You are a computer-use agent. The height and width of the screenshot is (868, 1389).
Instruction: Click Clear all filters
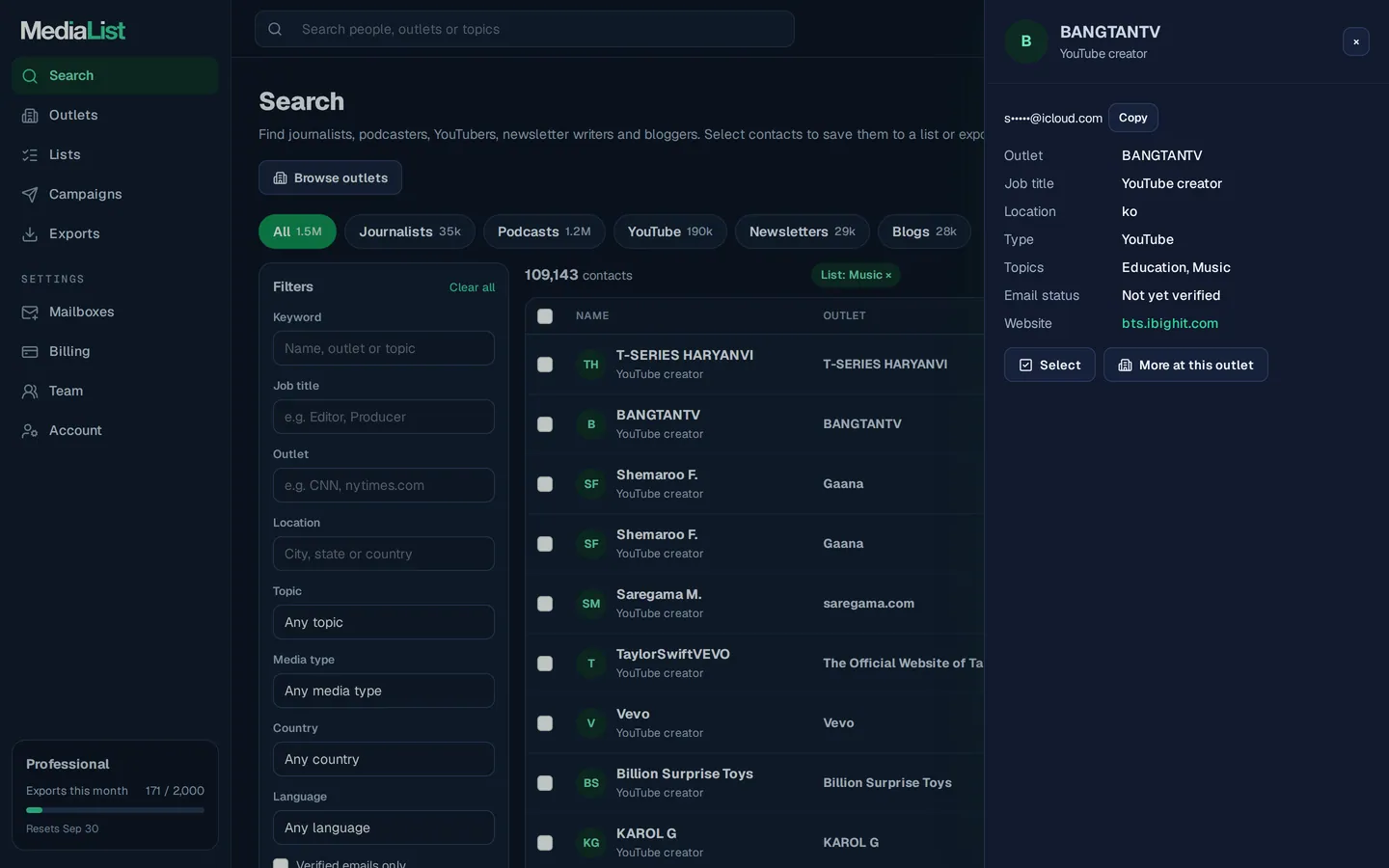472,287
